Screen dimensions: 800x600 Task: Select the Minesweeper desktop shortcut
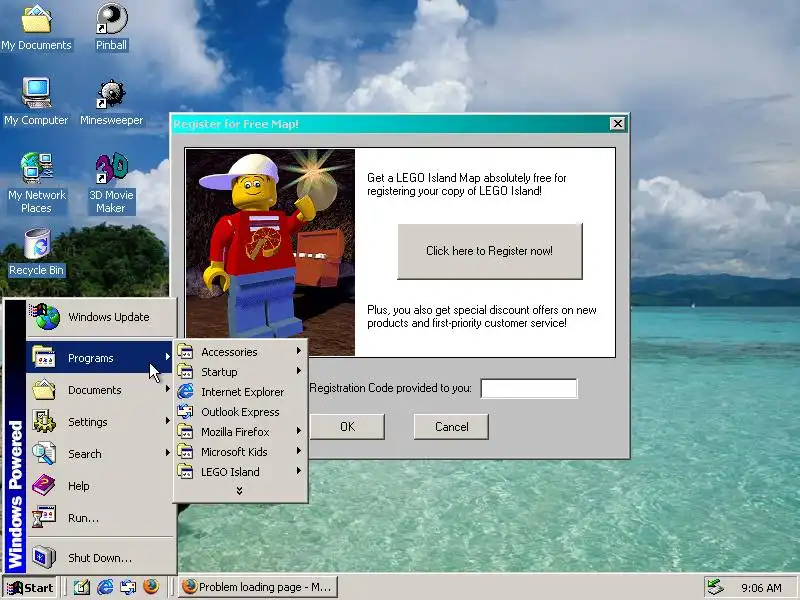point(111,102)
